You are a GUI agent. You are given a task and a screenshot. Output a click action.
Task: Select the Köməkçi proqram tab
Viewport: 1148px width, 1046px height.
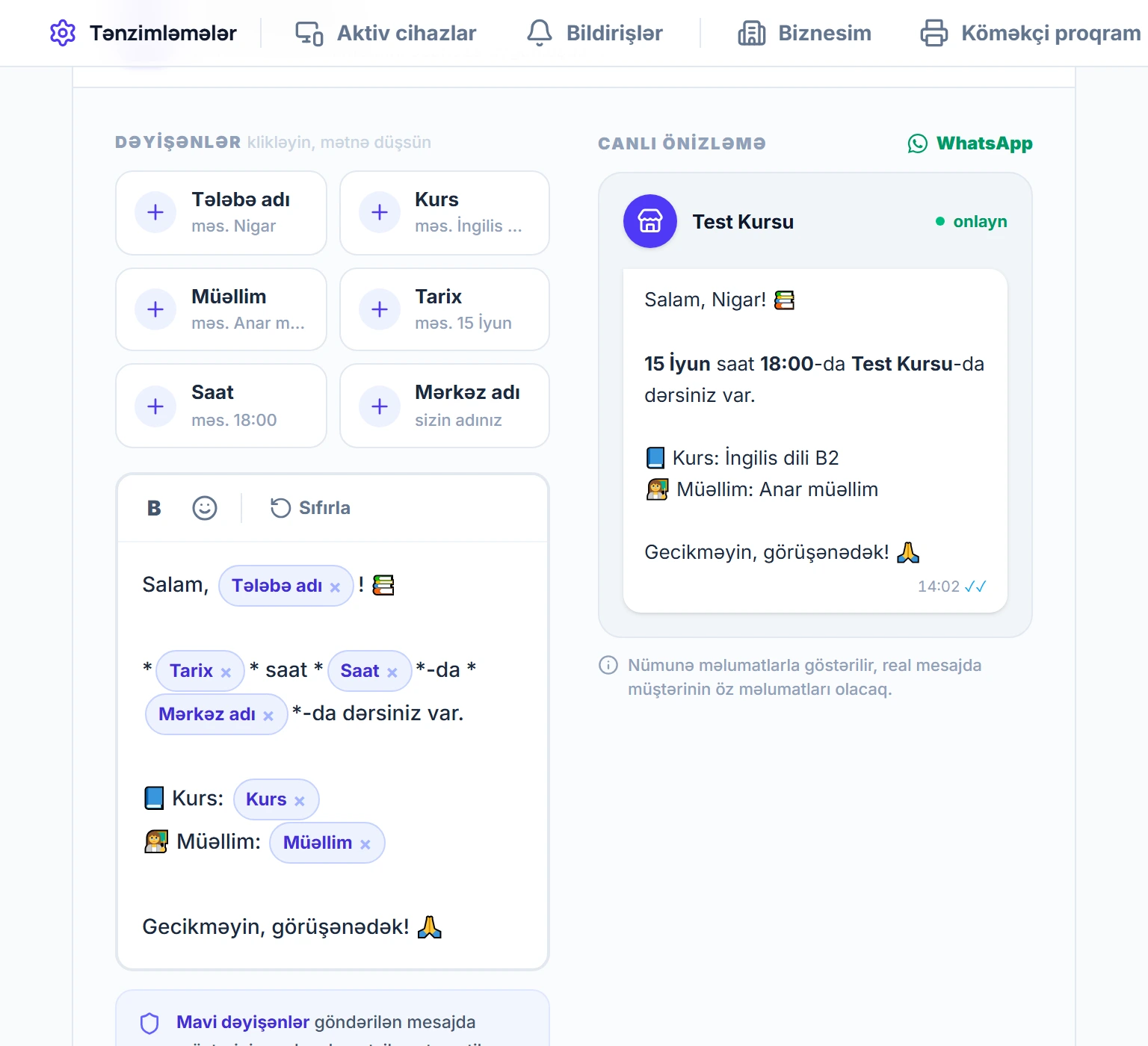1031,33
